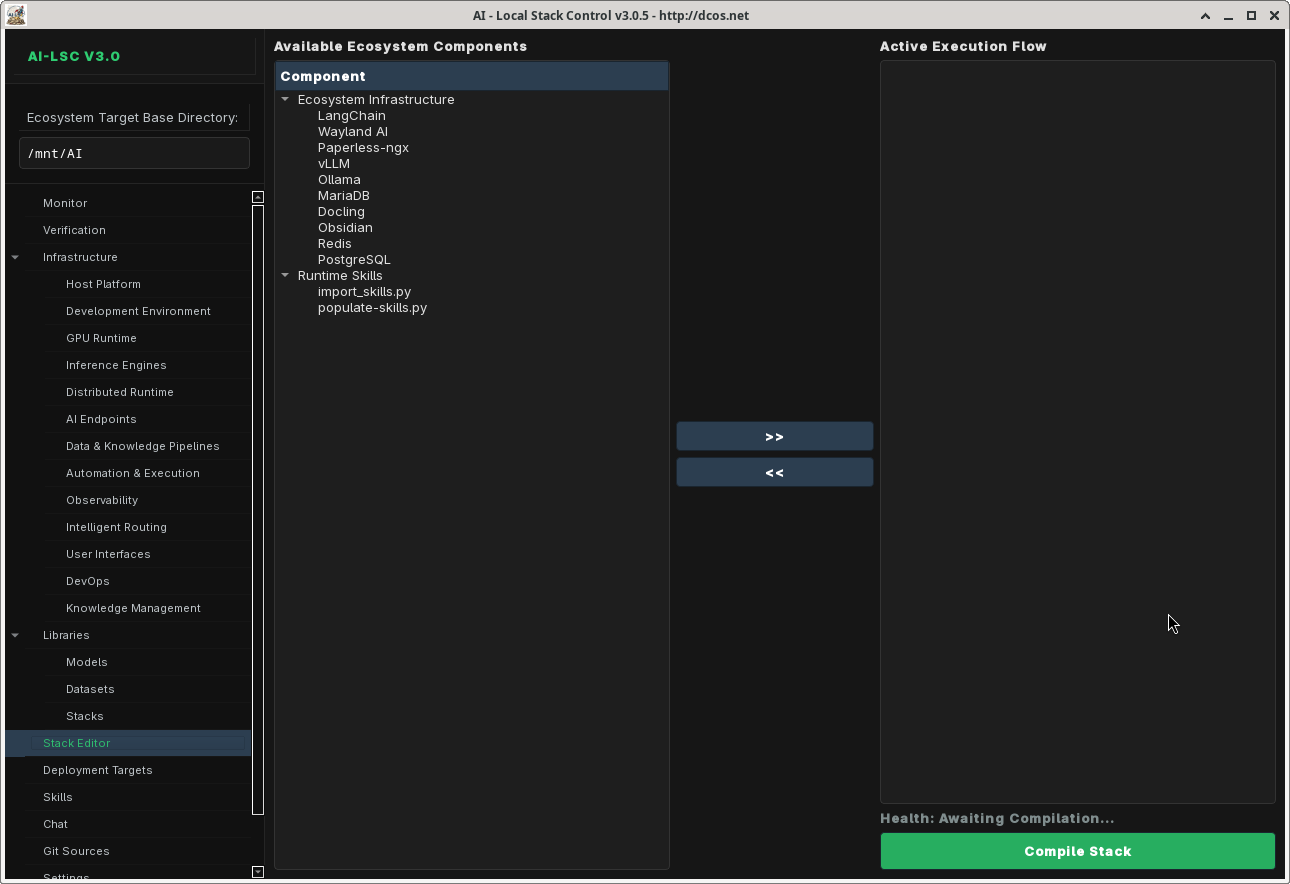This screenshot has width=1290, height=884.
Task: Select the Obsidian component
Action: (345, 227)
